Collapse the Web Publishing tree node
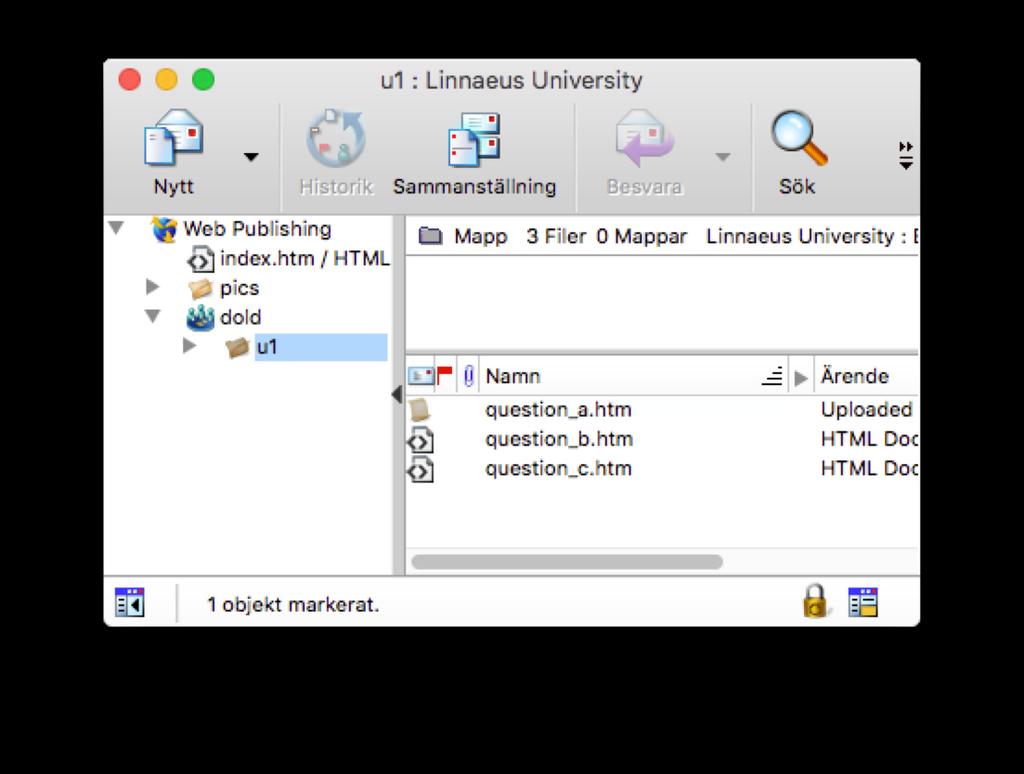This screenshot has width=1024, height=774. coord(116,228)
